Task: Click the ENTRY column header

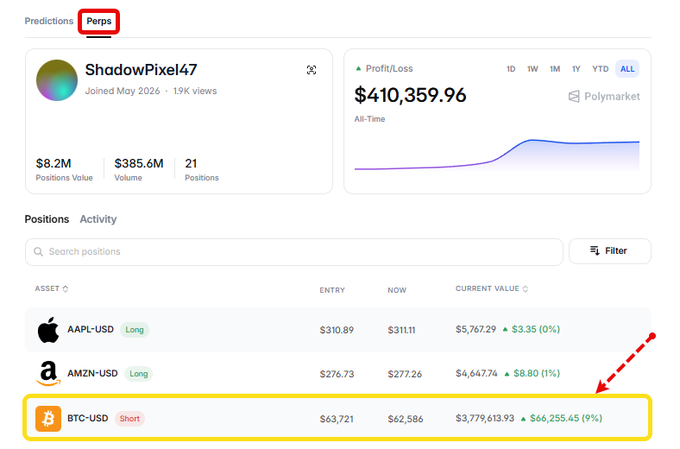Action: coord(332,290)
